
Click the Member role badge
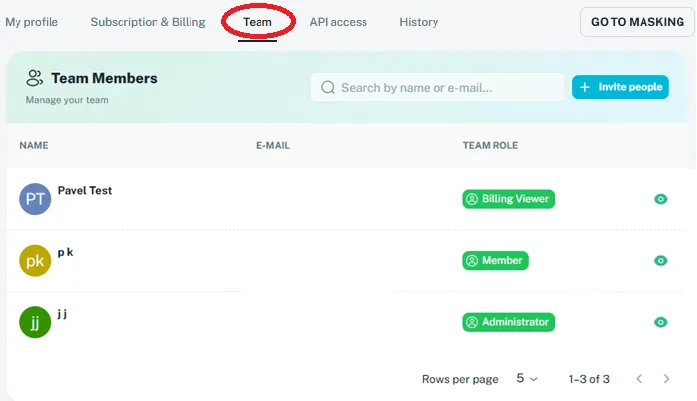tap(495, 261)
